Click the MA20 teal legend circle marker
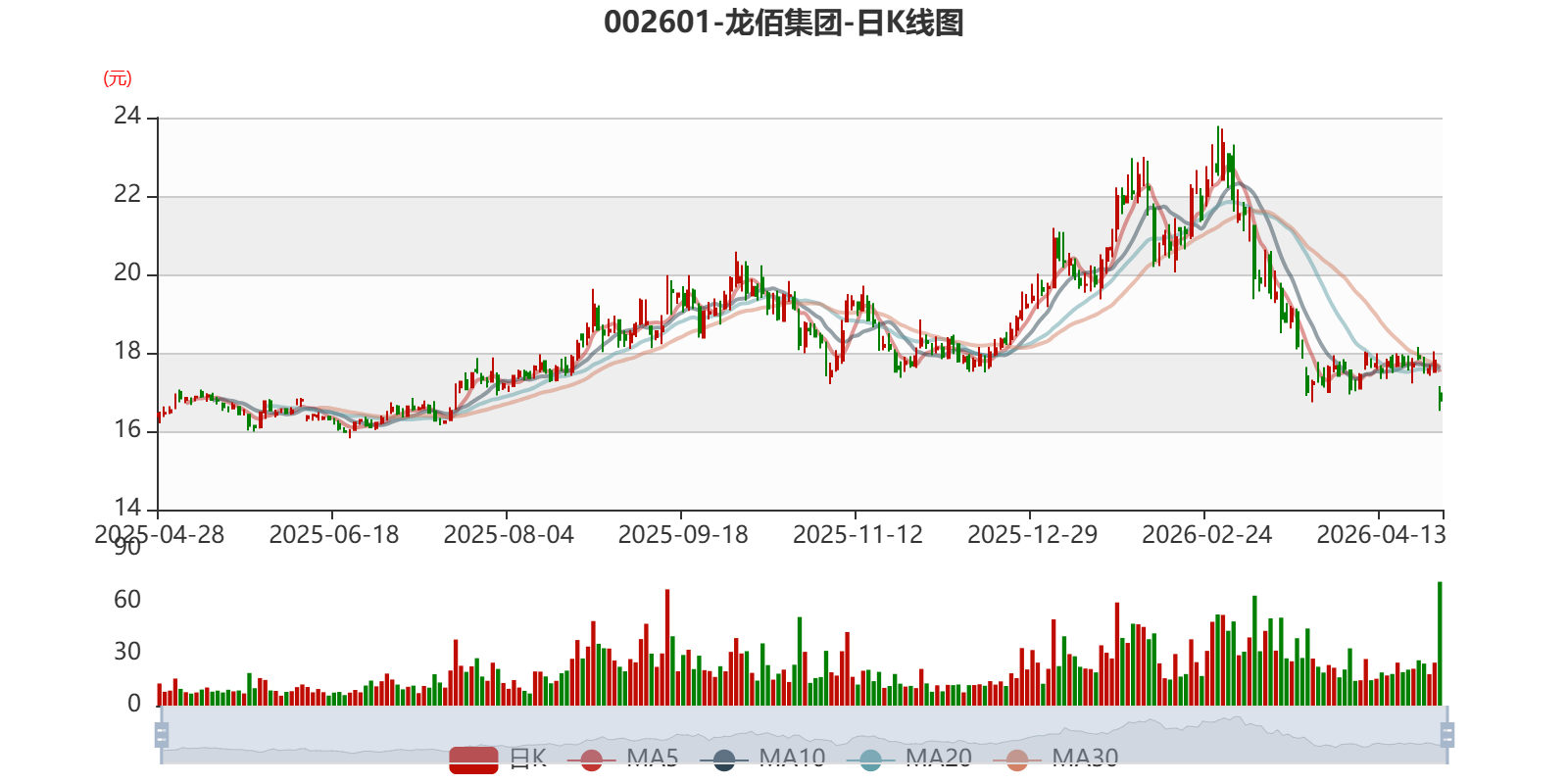 tap(870, 759)
